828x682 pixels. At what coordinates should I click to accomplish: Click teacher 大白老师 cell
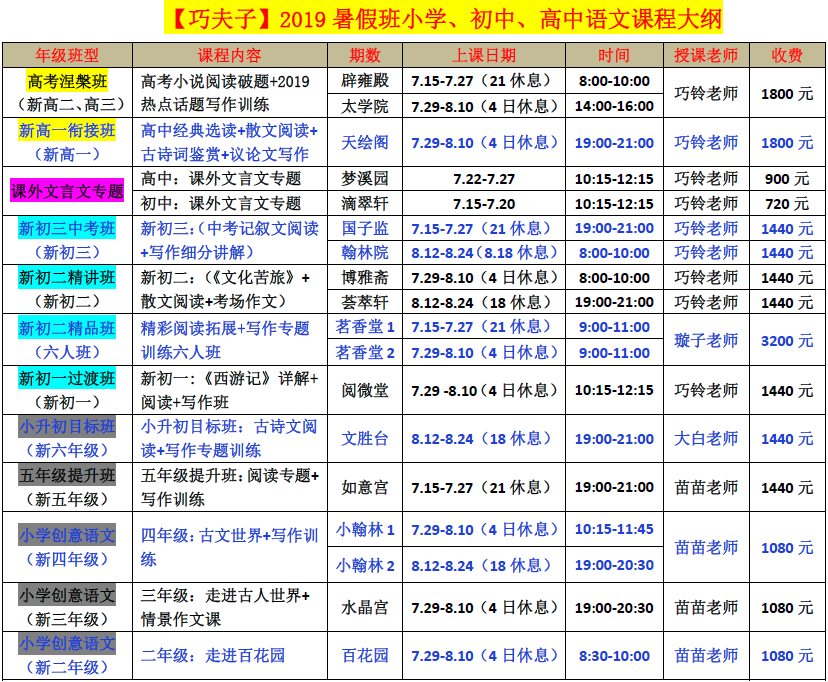tap(706, 438)
